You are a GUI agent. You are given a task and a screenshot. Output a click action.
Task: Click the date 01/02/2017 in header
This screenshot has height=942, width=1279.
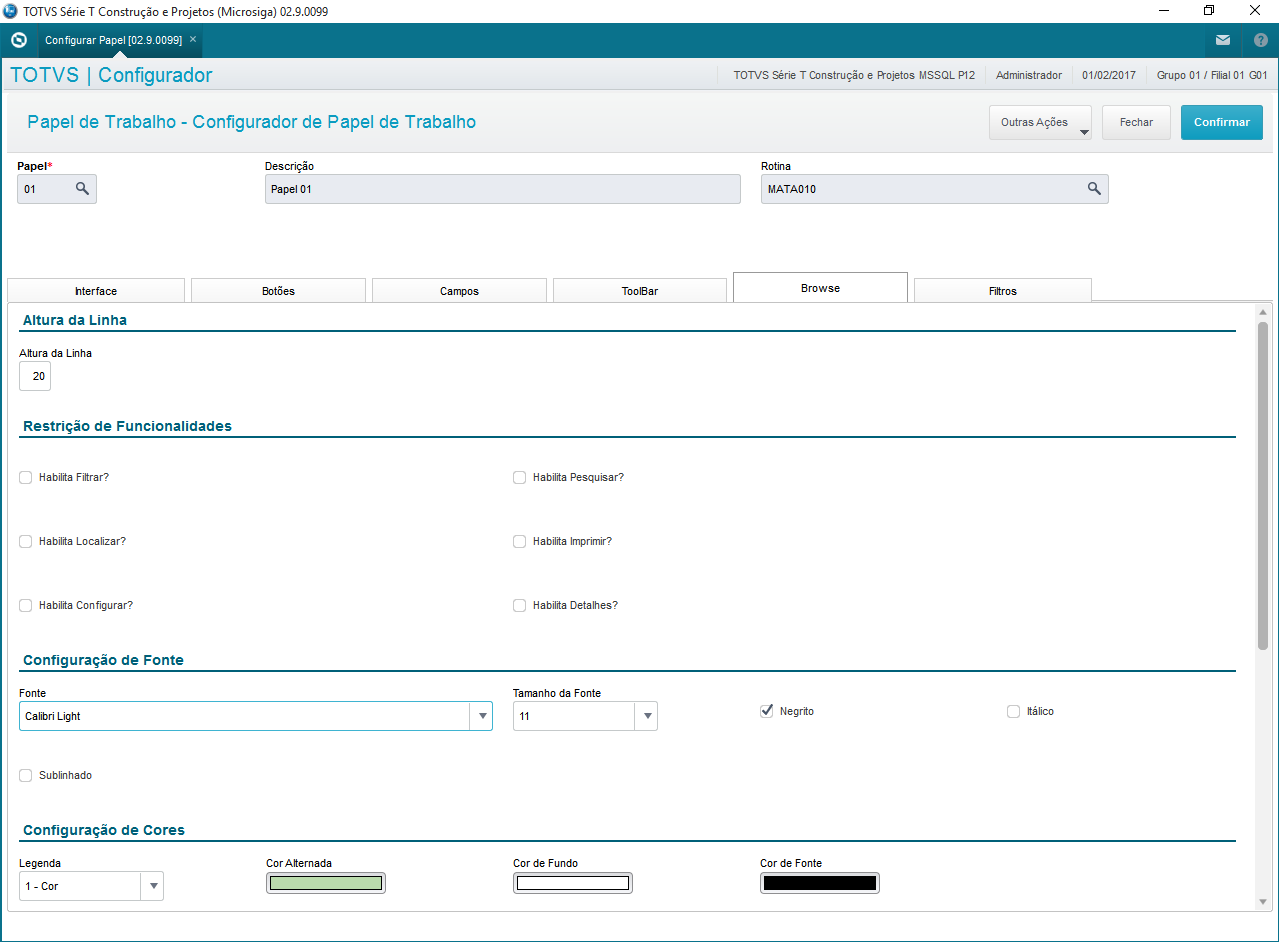tap(1109, 75)
